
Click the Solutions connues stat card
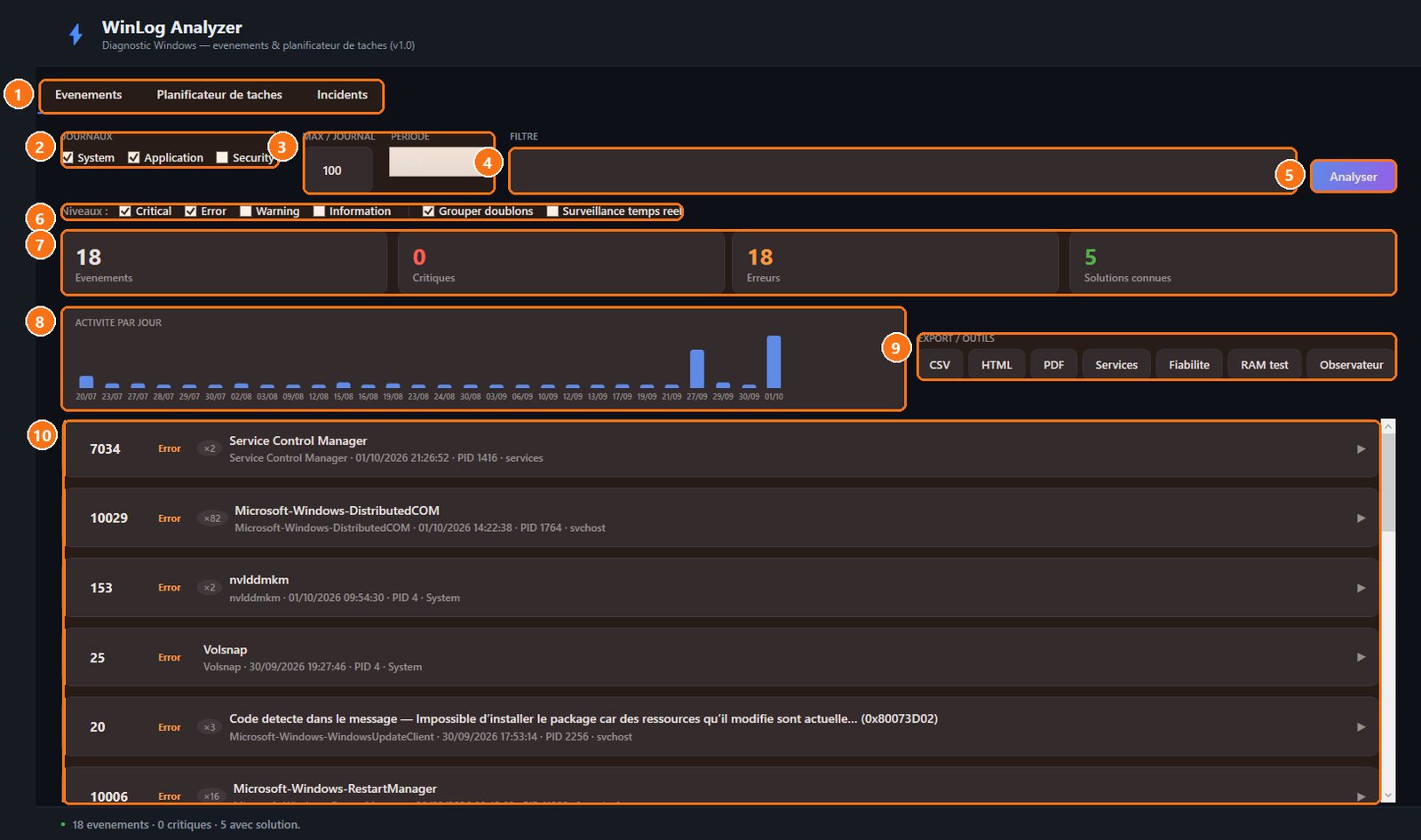click(1232, 263)
